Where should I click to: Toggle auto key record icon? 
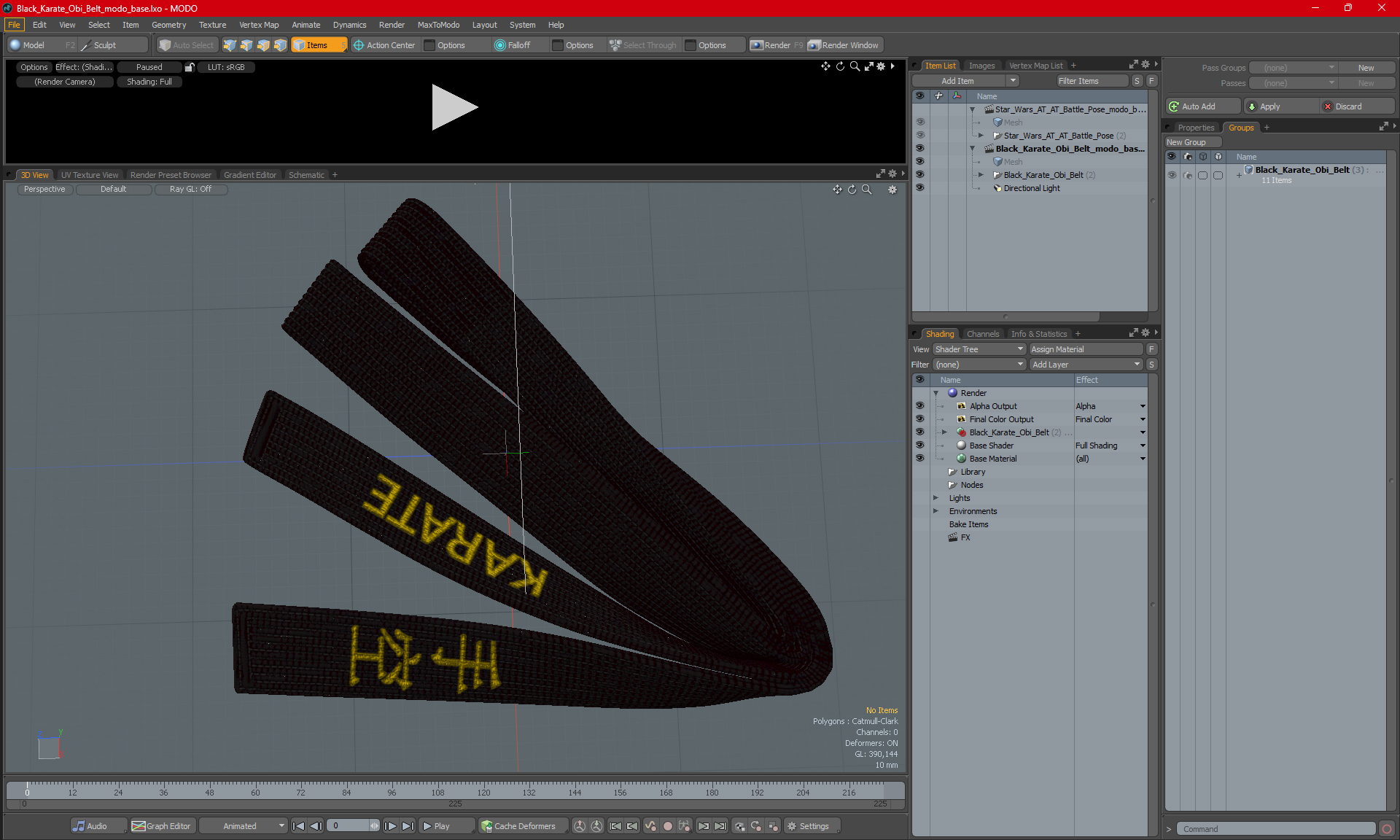pos(667,826)
